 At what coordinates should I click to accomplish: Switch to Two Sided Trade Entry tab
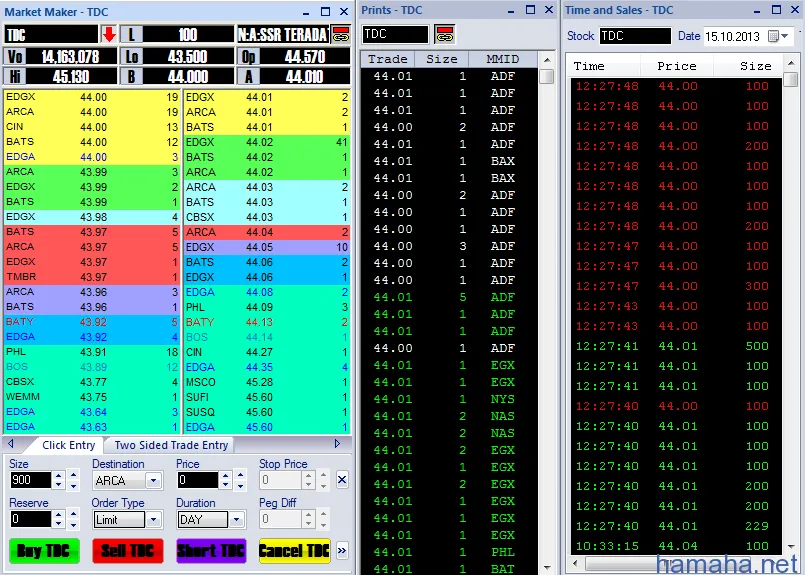click(x=171, y=445)
